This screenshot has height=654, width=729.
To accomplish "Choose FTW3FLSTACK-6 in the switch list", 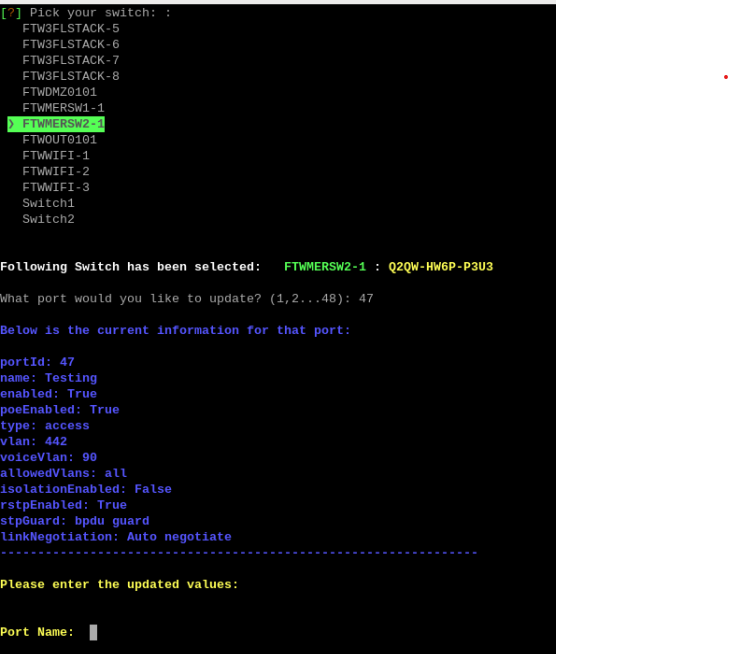I will [70, 45].
